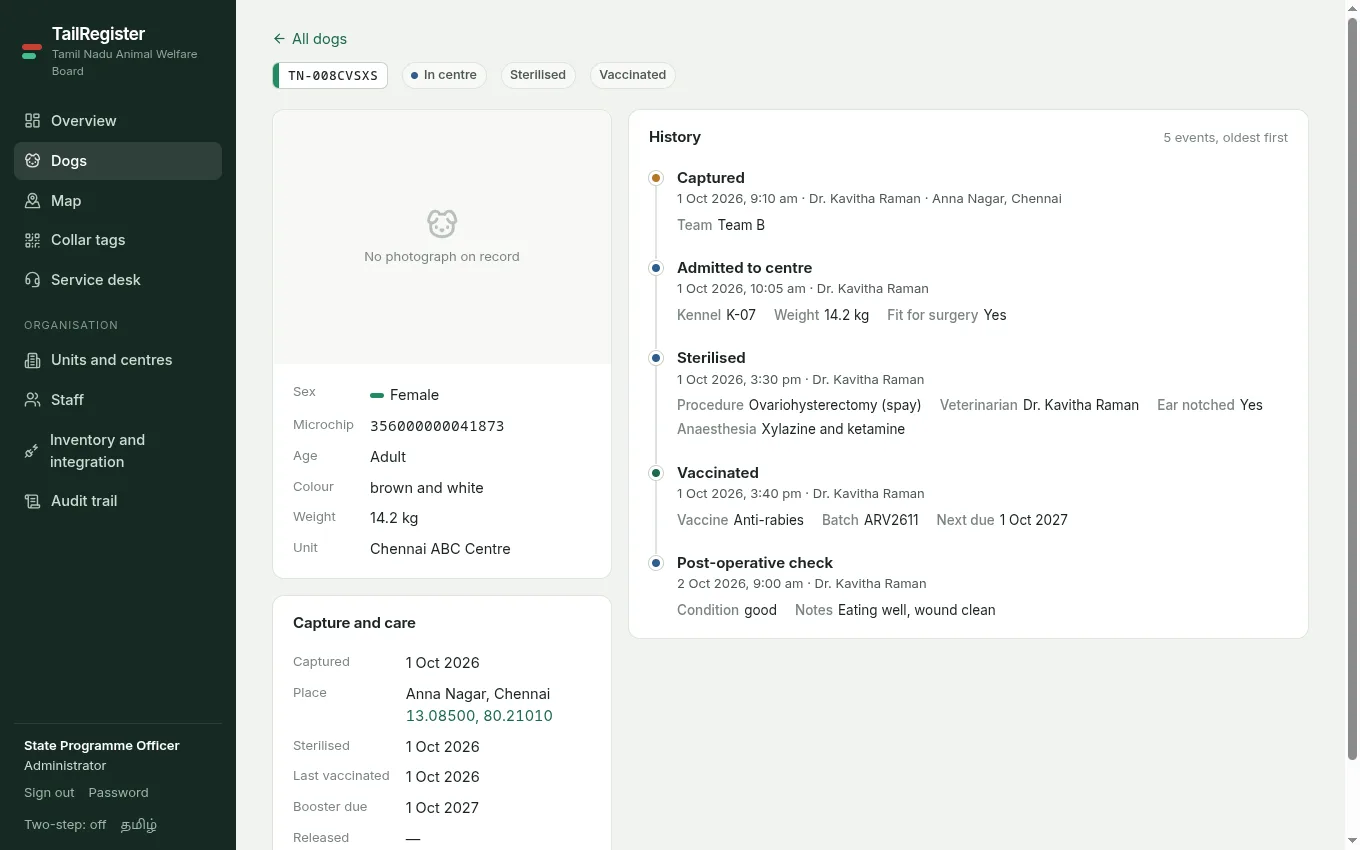The width and height of the screenshot is (1360, 850).
Task: Click the Audit trail scroll icon
Action: (x=32, y=501)
